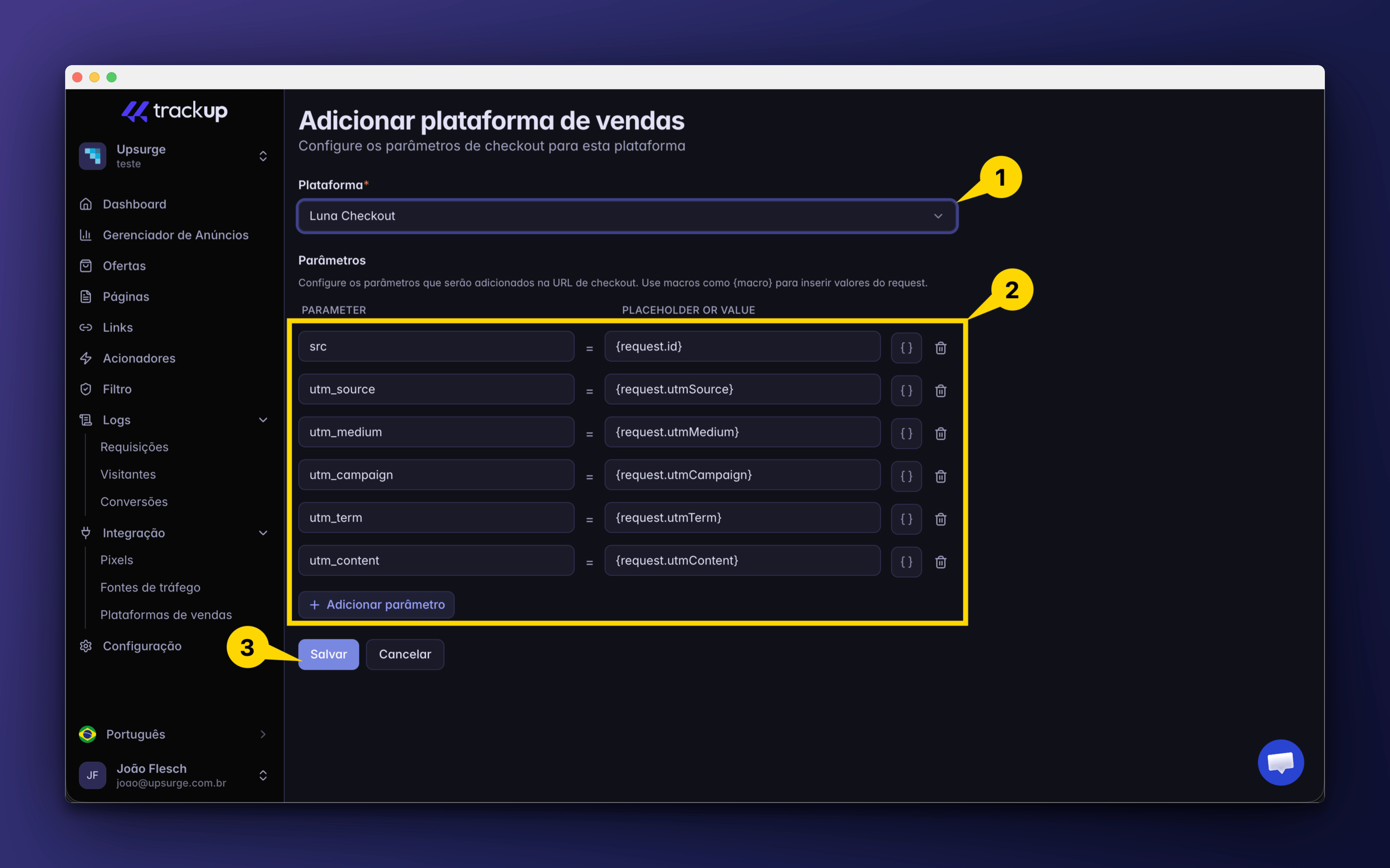Click the {request.id} value field
The image size is (1390, 868).
(742, 346)
